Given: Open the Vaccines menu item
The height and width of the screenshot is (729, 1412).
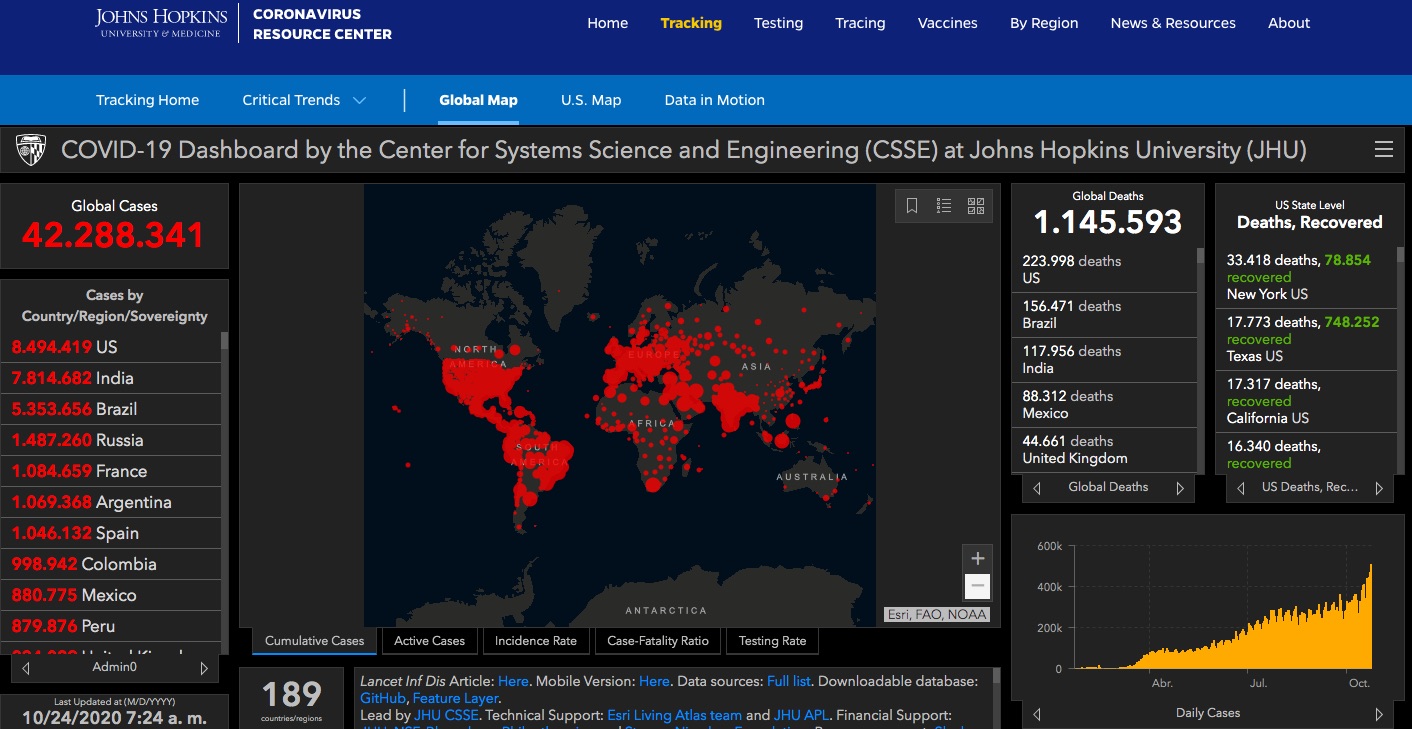Looking at the screenshot, I should [948, 23].
